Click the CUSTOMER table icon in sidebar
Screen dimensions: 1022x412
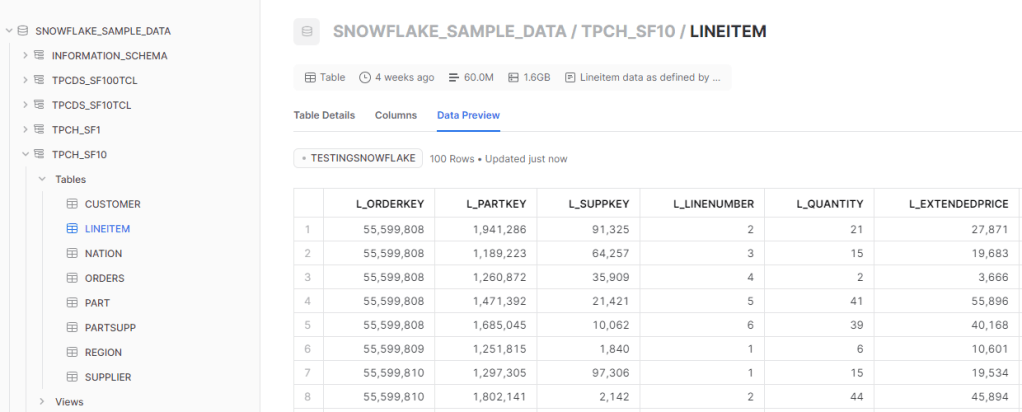71,204
